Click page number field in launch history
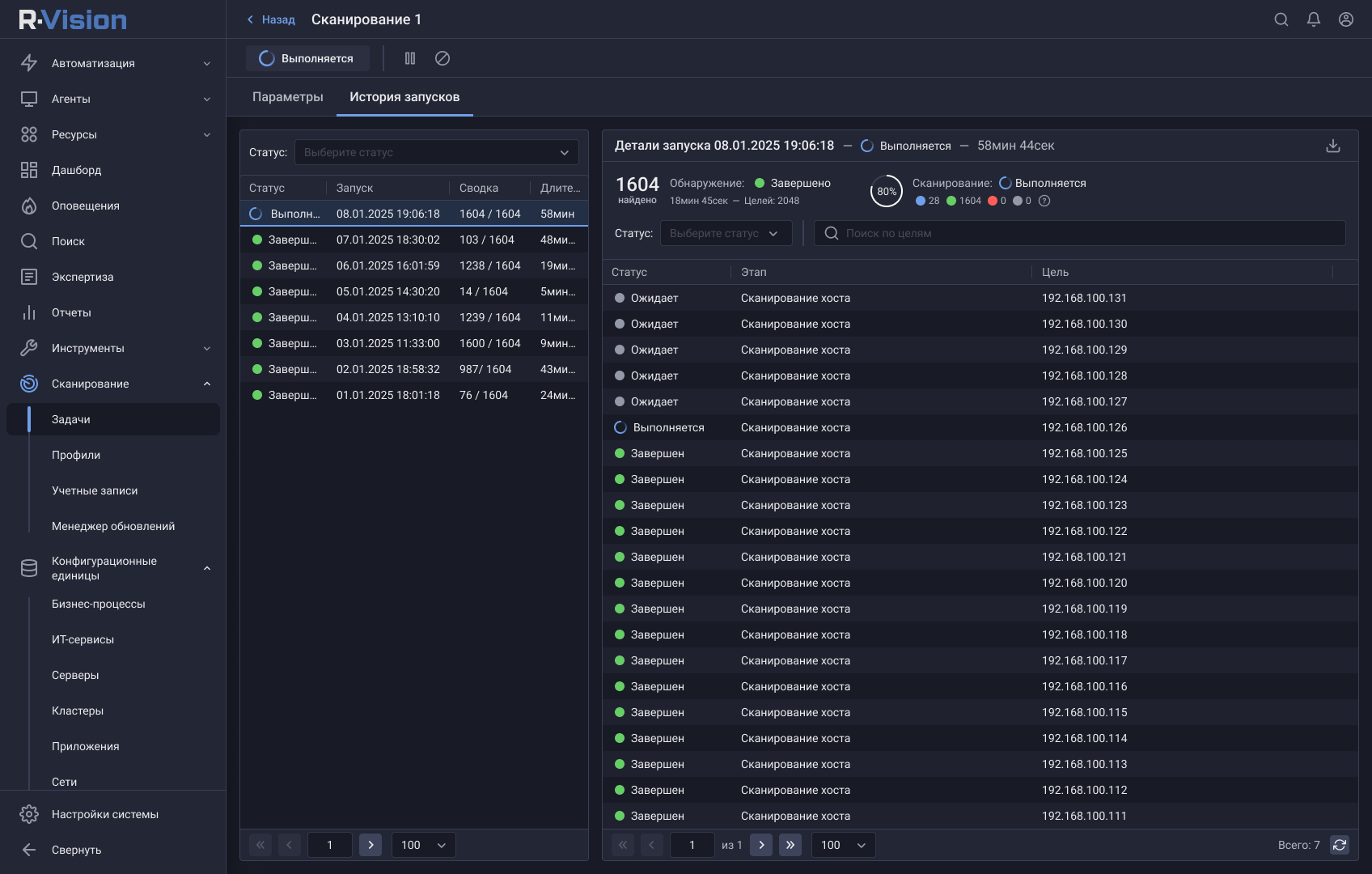Viewport: 1372px width, 874px height. pos(330,845)
